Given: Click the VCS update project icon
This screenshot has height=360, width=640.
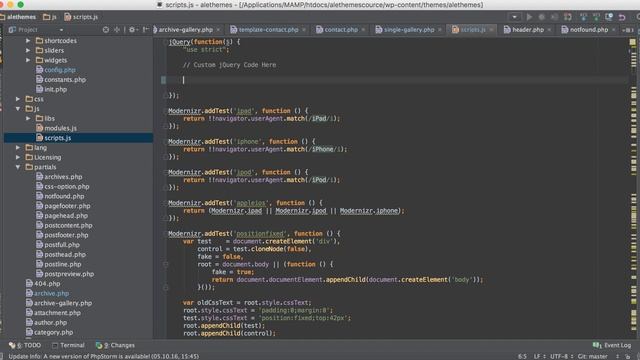Looking at the screenshot, I should coord(583,17).
